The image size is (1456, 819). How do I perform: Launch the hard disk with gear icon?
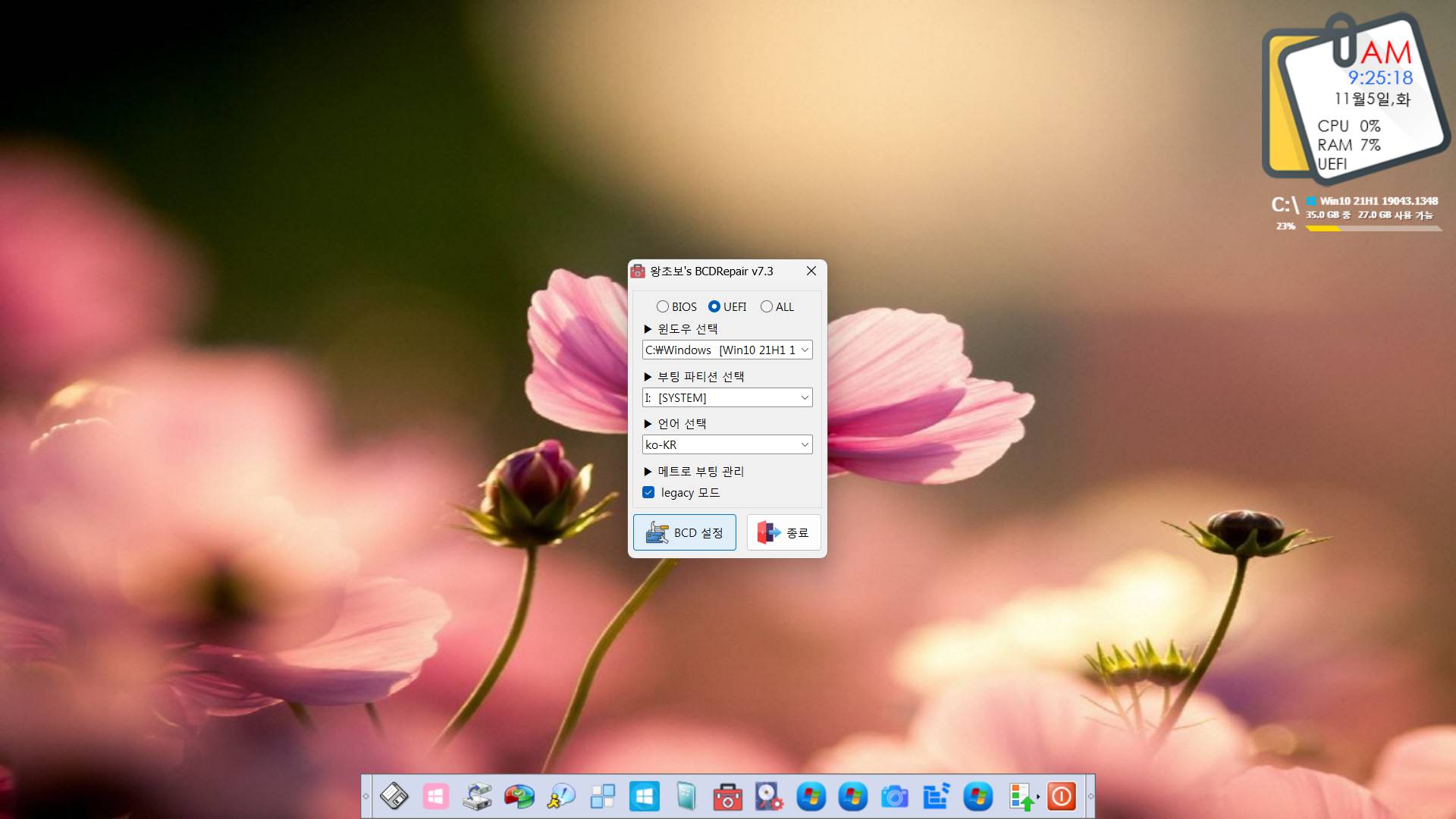tap(770, 796)
